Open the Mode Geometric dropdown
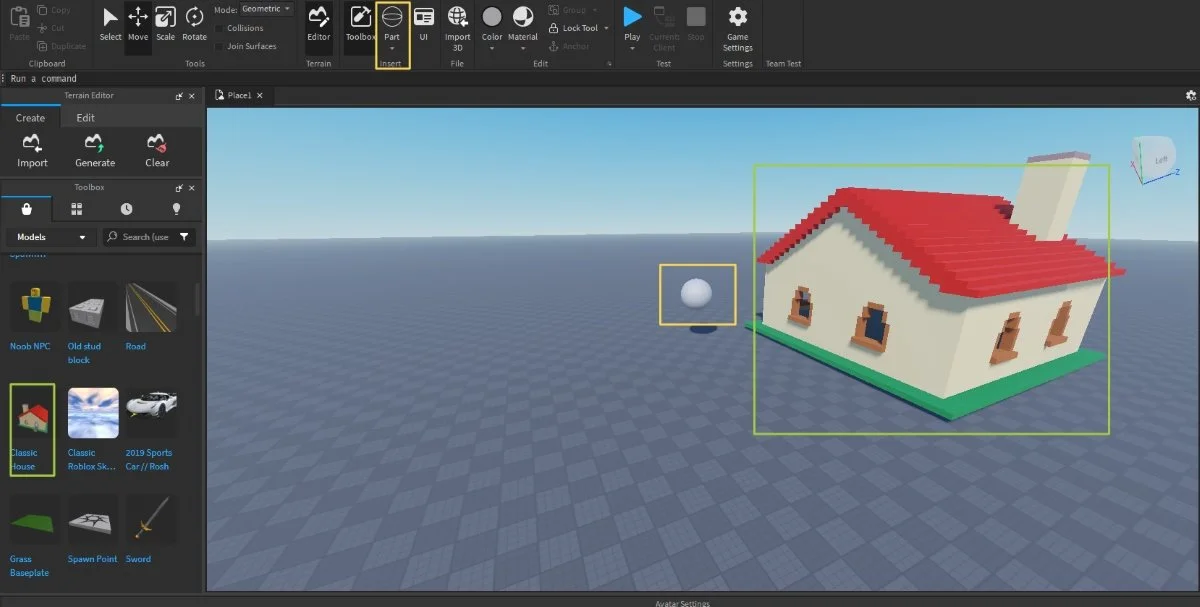This screenshot has width=1200, height=607. [267, 9]
